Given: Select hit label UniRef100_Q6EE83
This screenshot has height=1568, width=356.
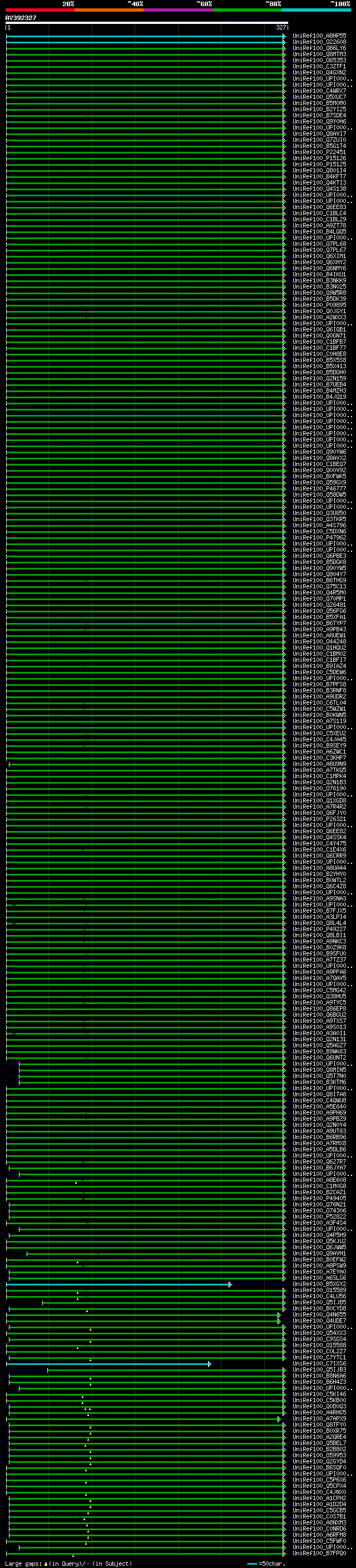Looking at the screenshot, I should [x=319, y=207].
